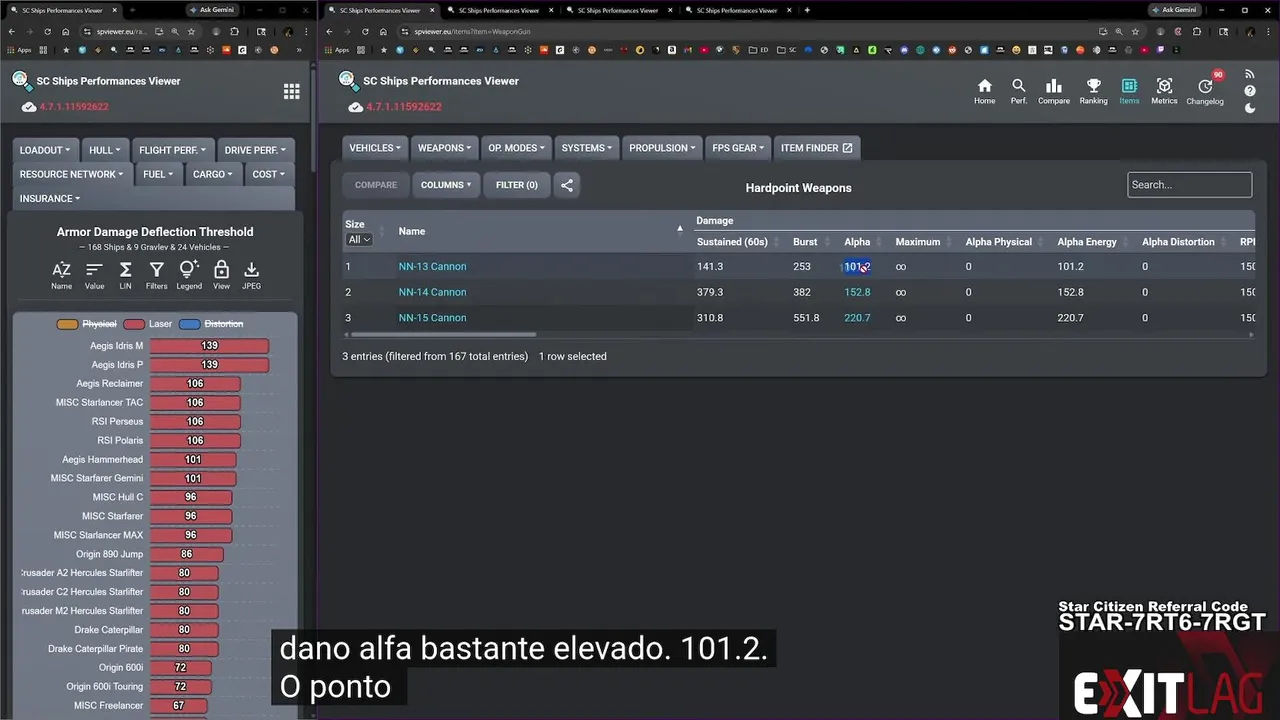Open the FPS GEAR menu
Screen dimensions: 1280x720
[738, 148]
